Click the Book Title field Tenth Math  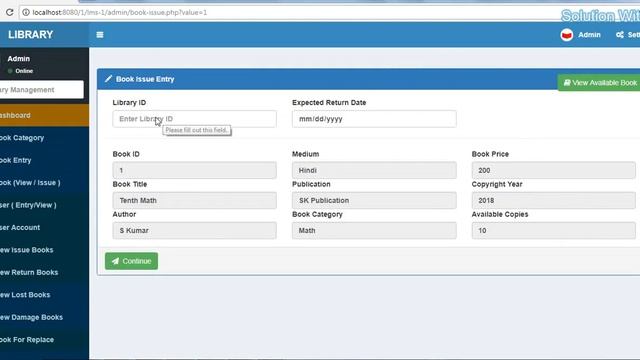(x=194, y=200)
